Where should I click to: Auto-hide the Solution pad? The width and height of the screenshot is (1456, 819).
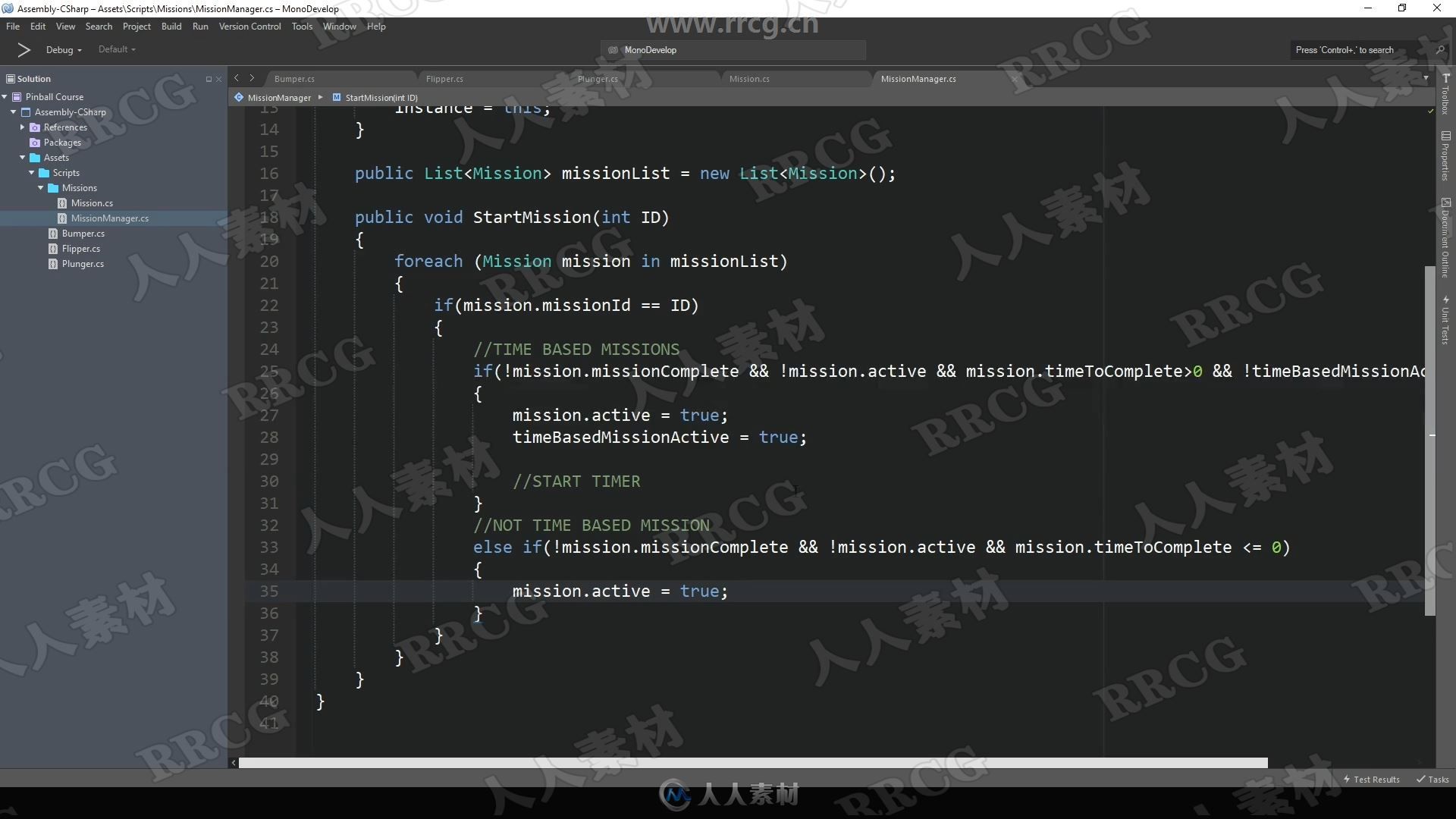point(209,79)
